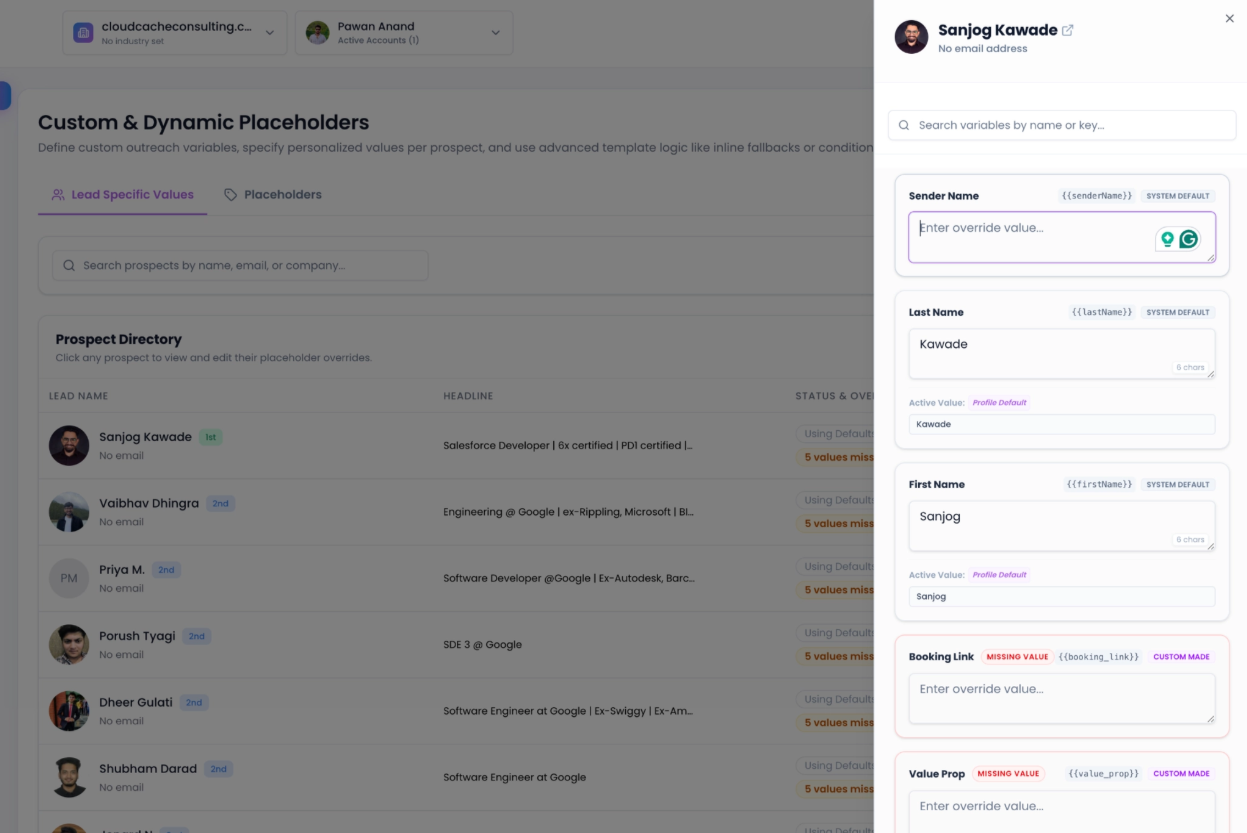The width and height of the screenshot is (1247, 833).
Task: Copy the {{senderName}} variable key tag
Action: click(x=1097, y=196)
